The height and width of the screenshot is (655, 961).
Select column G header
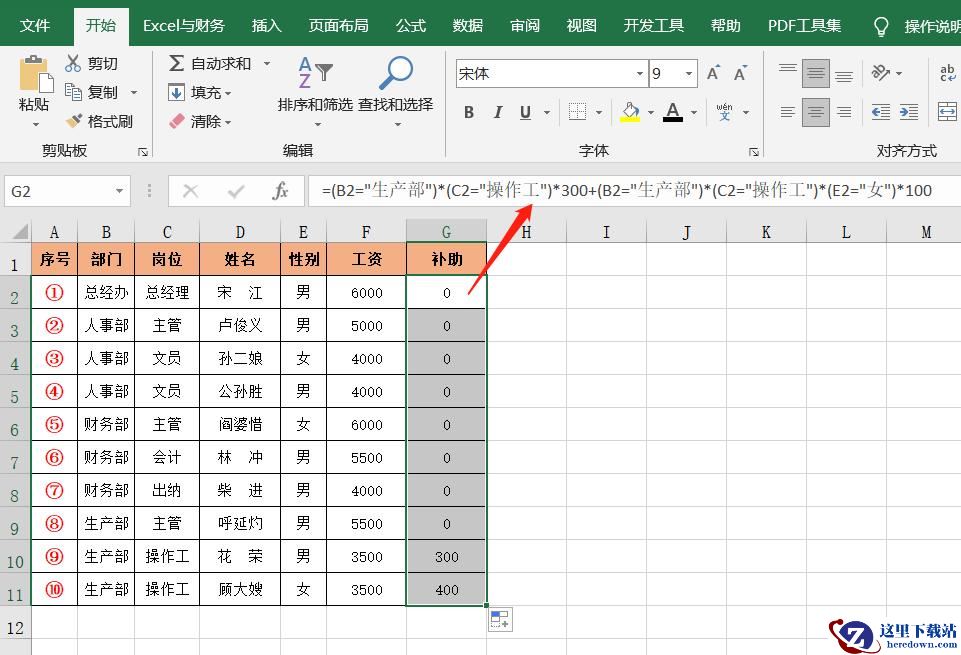(446, 232)
